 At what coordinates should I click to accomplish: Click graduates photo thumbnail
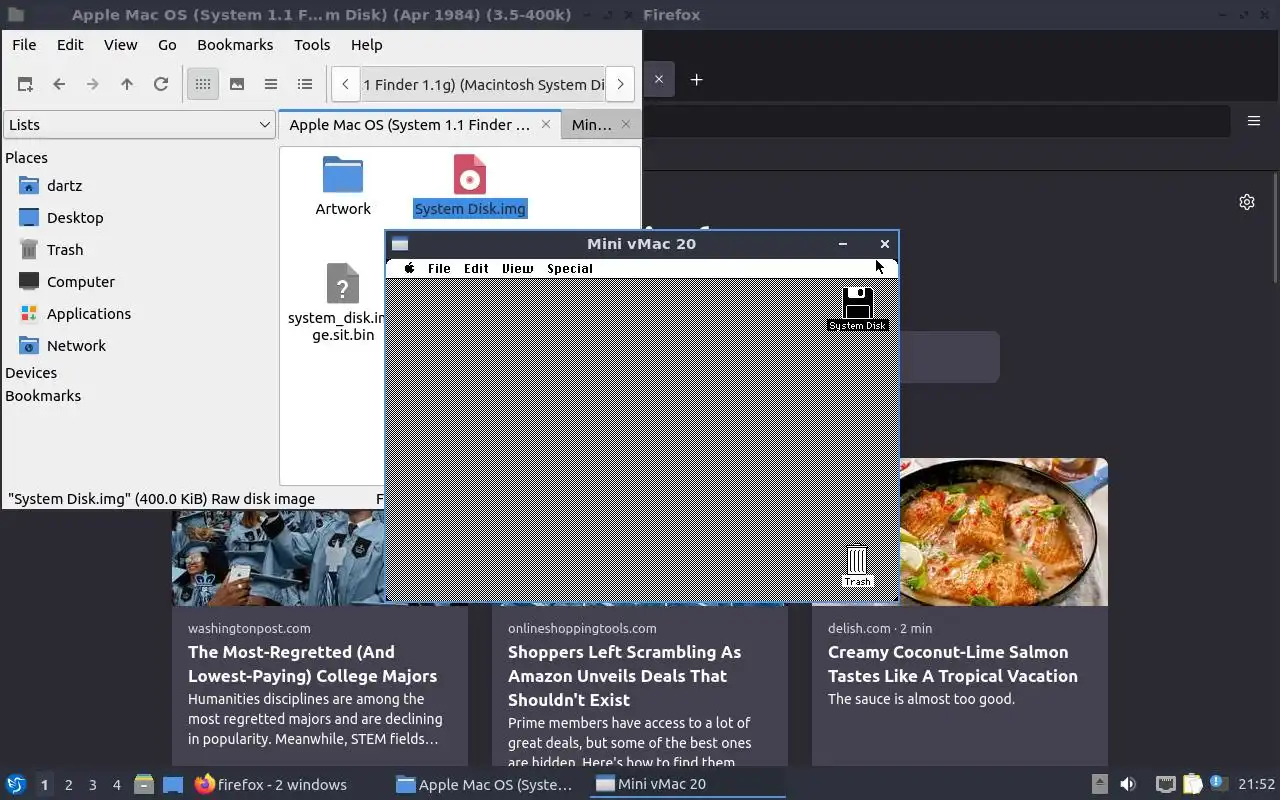pyautogui.click(x=278, y=558)
